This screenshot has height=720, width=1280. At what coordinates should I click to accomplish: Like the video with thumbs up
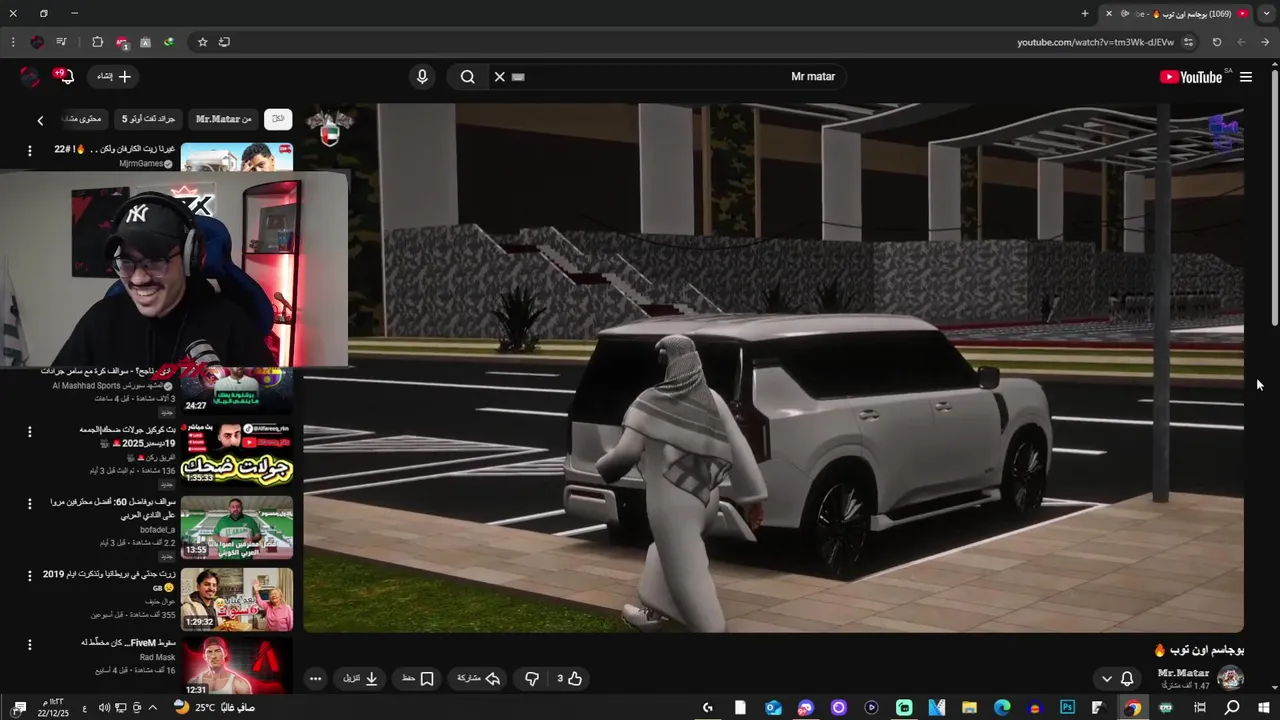[x=570, y=678]
